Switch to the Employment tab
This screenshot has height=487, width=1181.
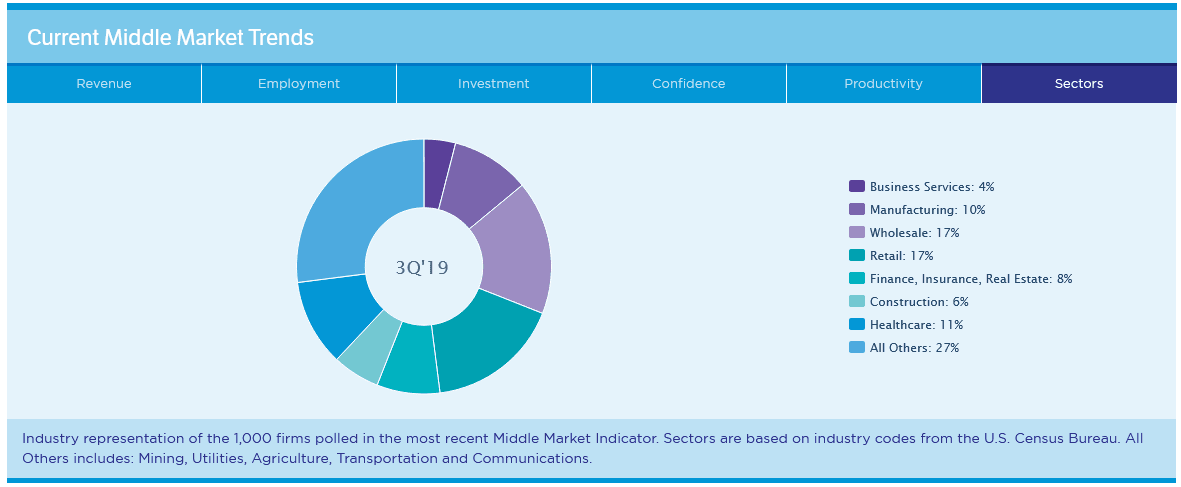click(299, 84)
